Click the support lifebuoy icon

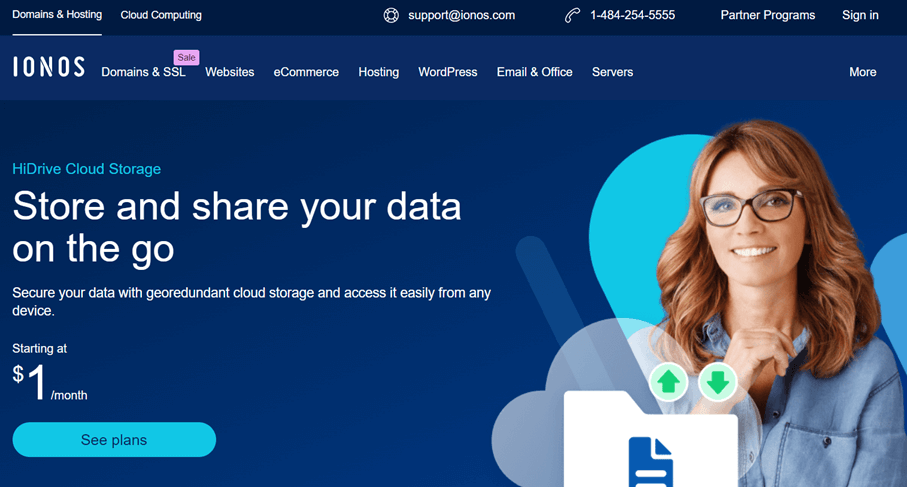391,16
